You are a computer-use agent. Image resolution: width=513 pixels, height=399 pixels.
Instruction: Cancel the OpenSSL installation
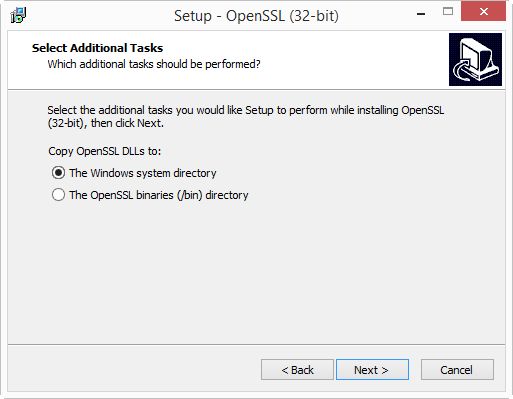click(x=457, y=370)
